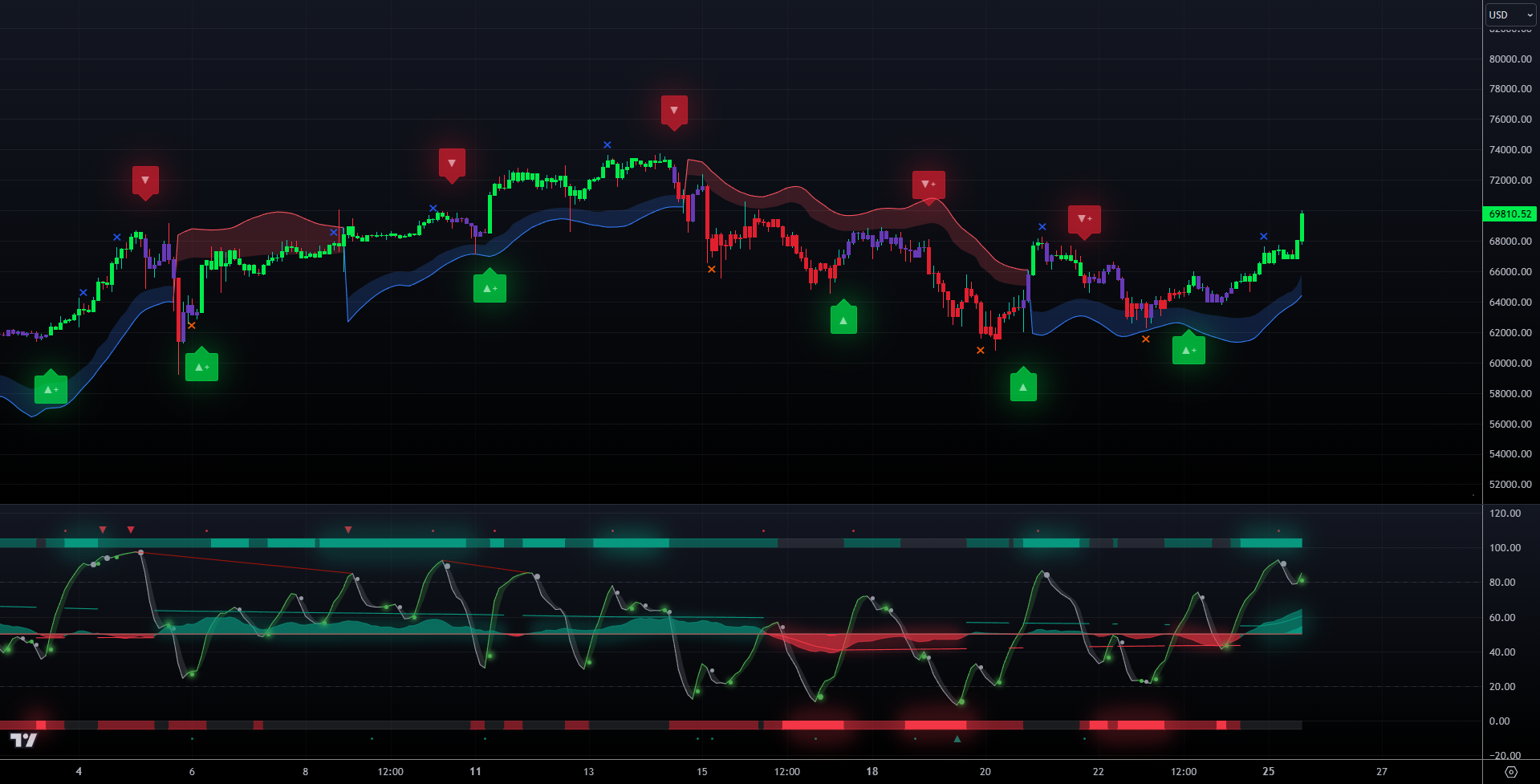Click the date label 18 on the time axis
The height and width of the screenshot is (784, 1540).
pyautogui.click(x=872, y=771)
